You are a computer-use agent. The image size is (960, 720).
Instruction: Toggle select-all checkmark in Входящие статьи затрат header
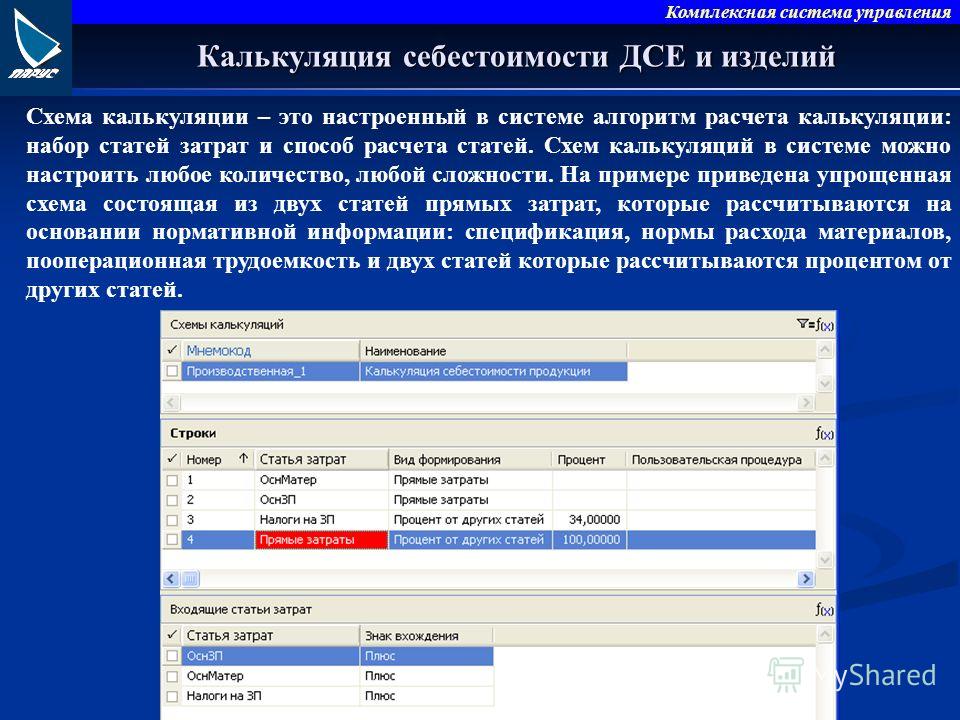pyautogui.click(x=172, y=635)
